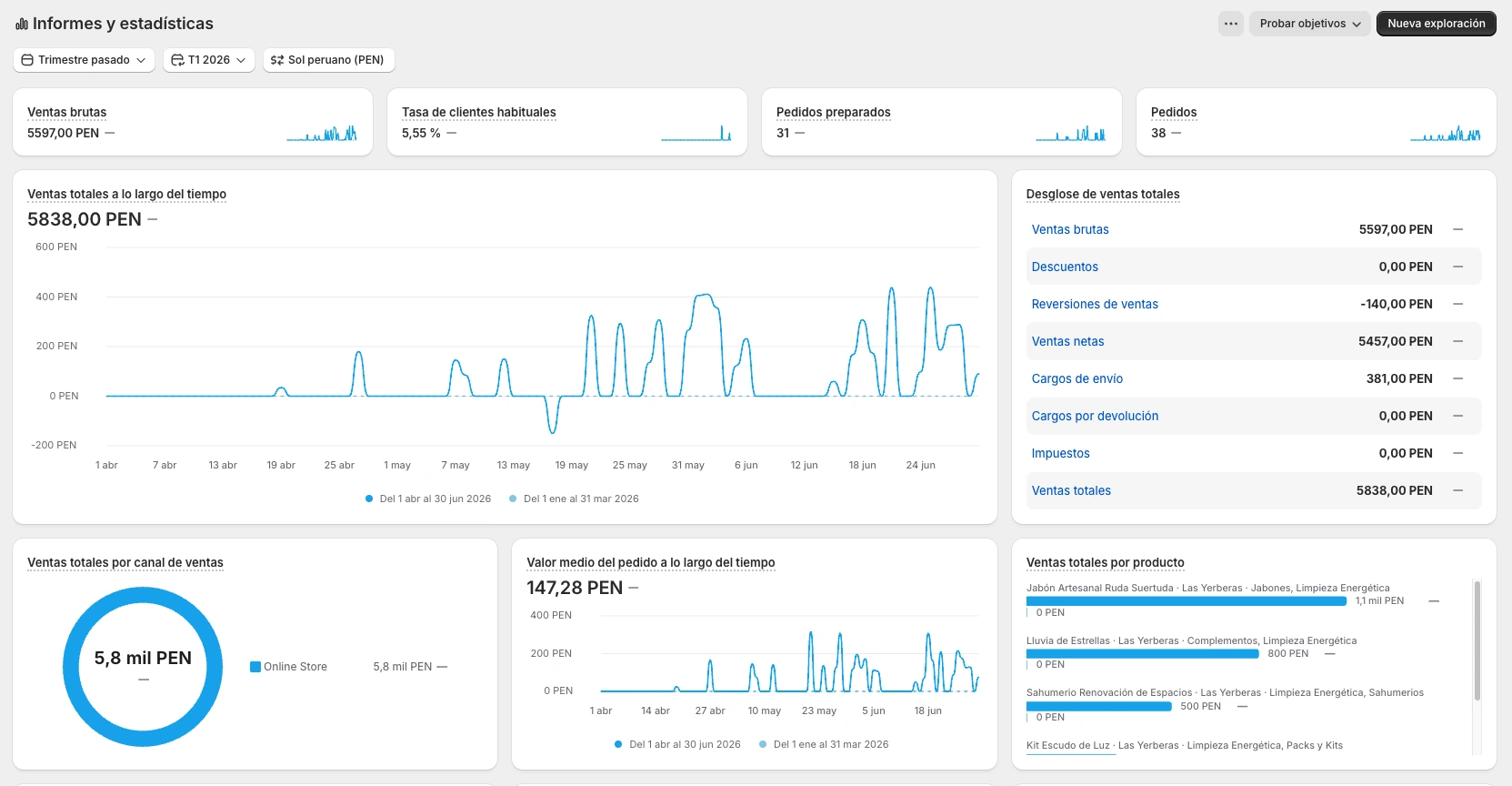Click the Impuestos link

(1061, 453)
